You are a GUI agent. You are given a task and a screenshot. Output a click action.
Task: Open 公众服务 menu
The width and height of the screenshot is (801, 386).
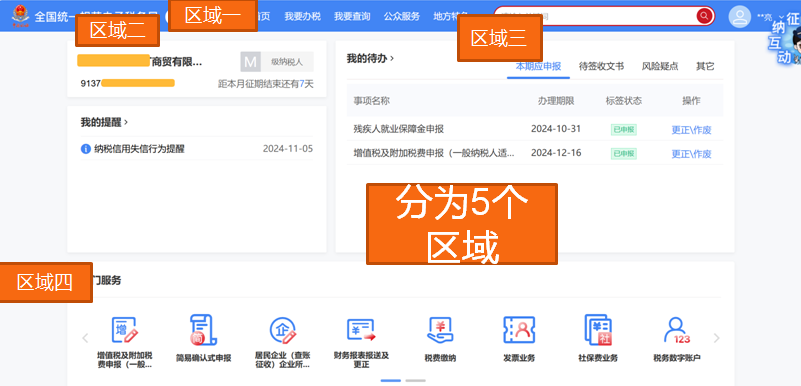coord(402,16)
